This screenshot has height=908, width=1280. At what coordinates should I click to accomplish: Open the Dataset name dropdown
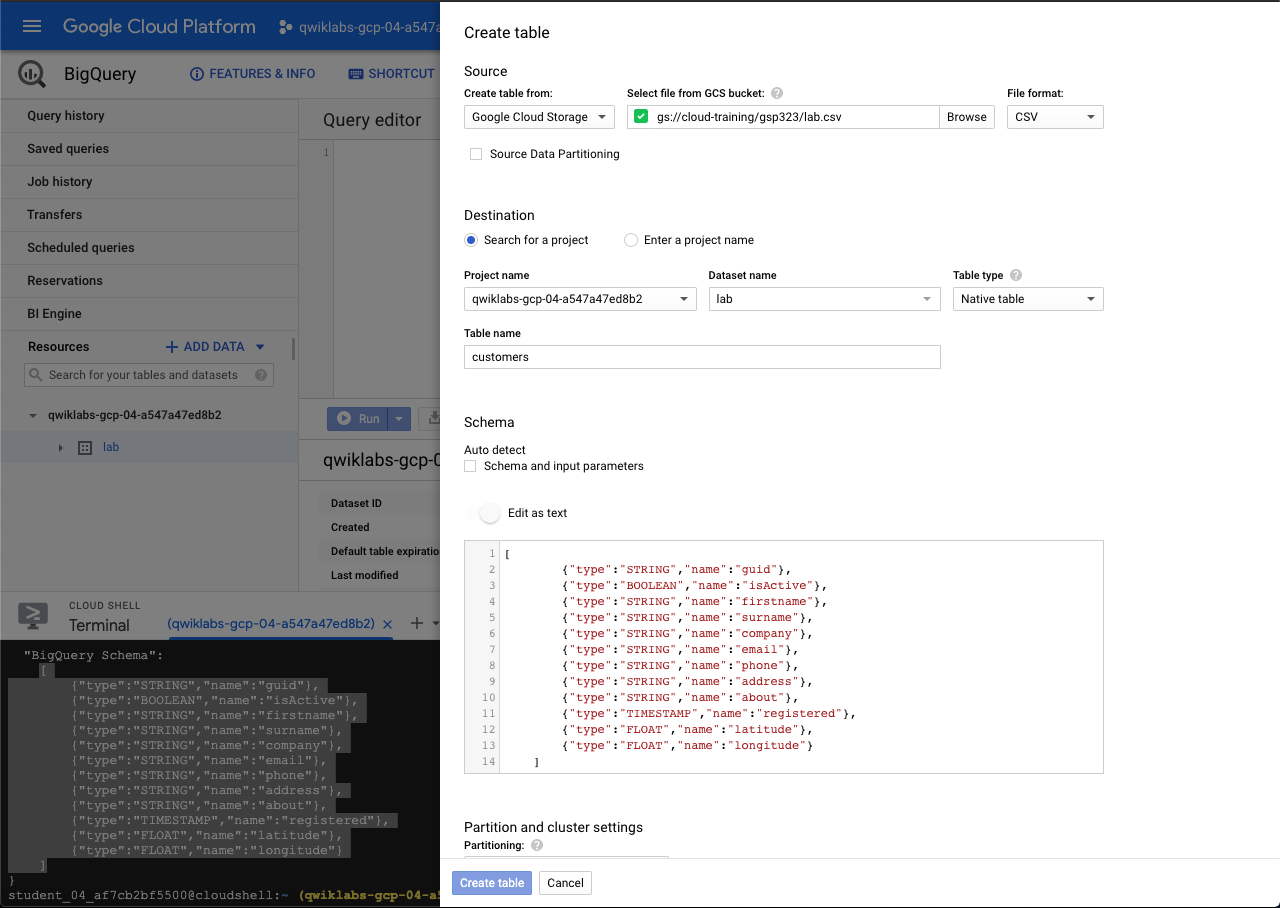point(824,299)
